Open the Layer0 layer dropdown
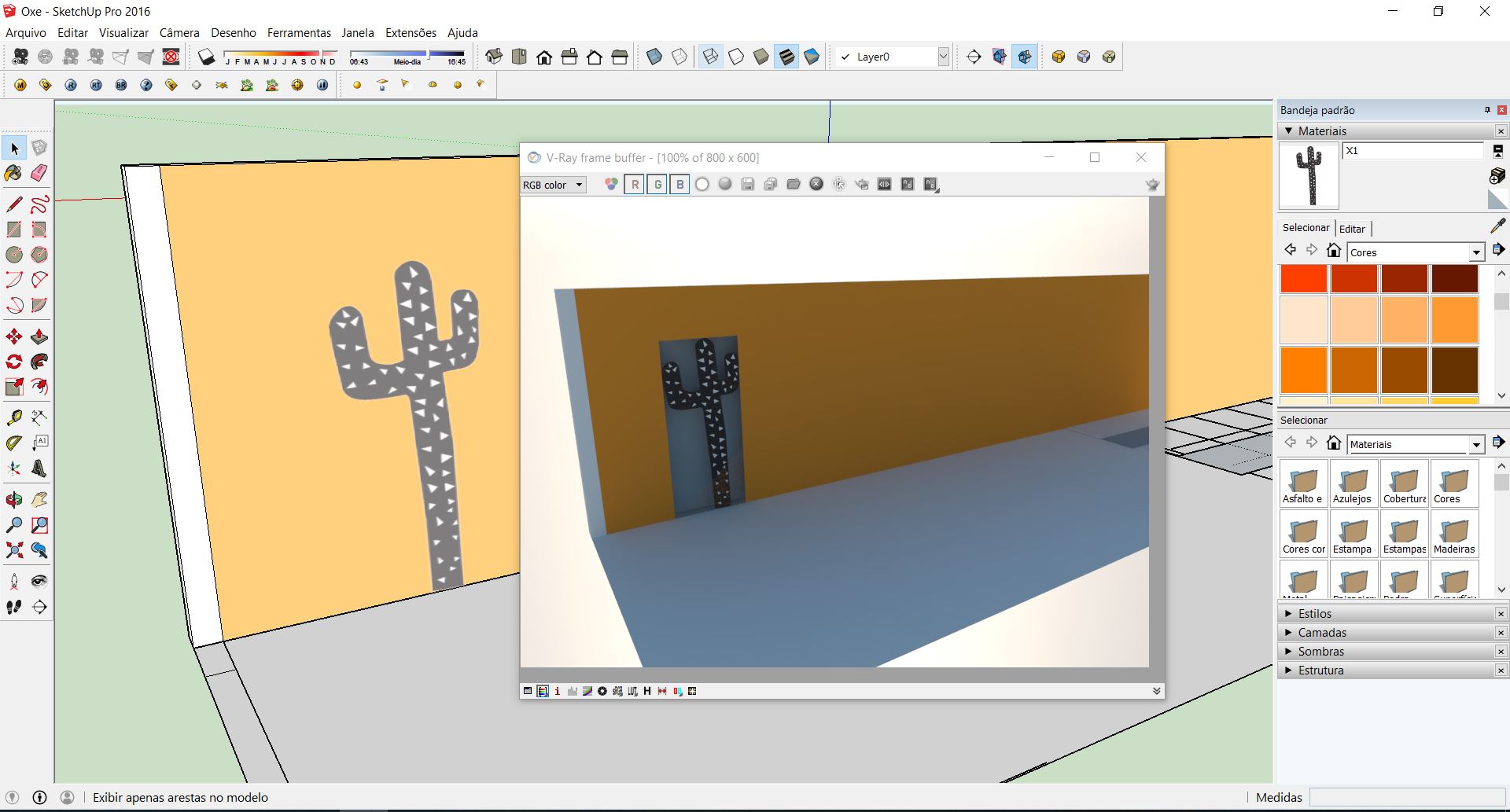 click(943, 57)
